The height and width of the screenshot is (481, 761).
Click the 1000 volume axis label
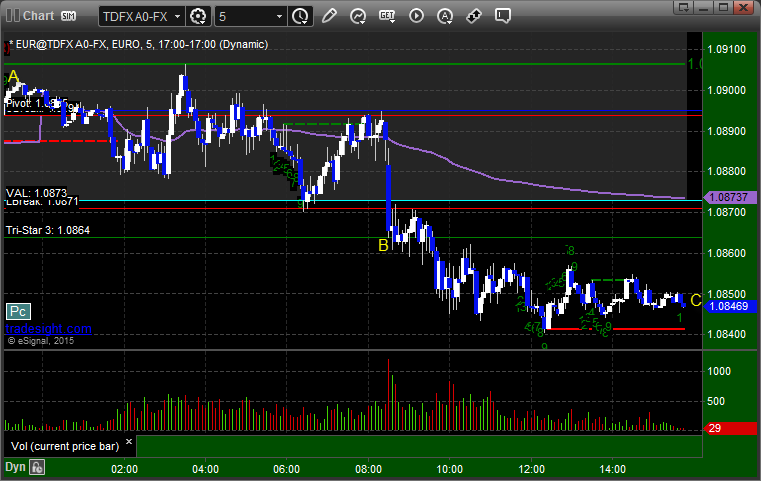tap(719, 371)
